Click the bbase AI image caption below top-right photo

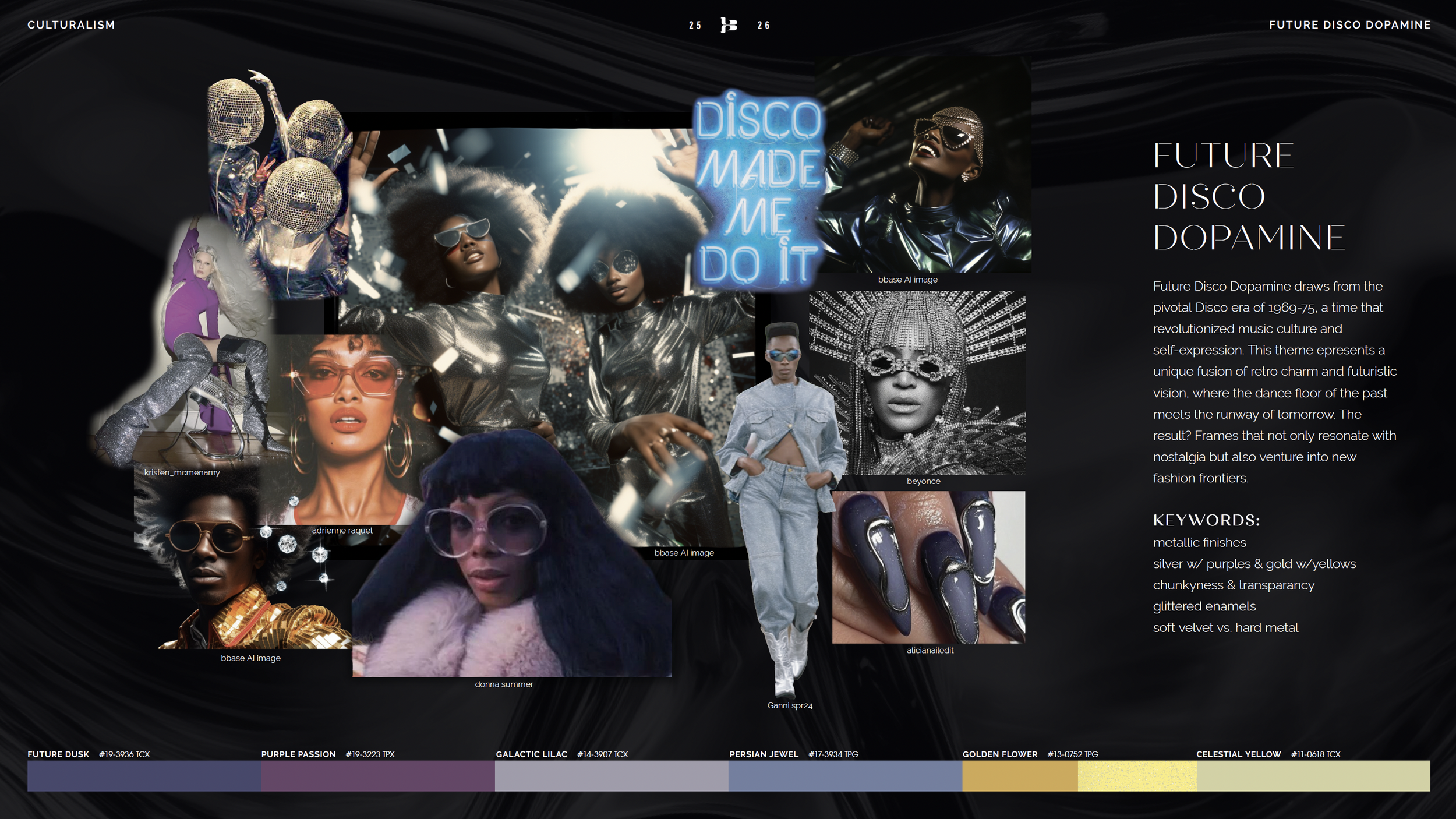(x=908, y=280)
